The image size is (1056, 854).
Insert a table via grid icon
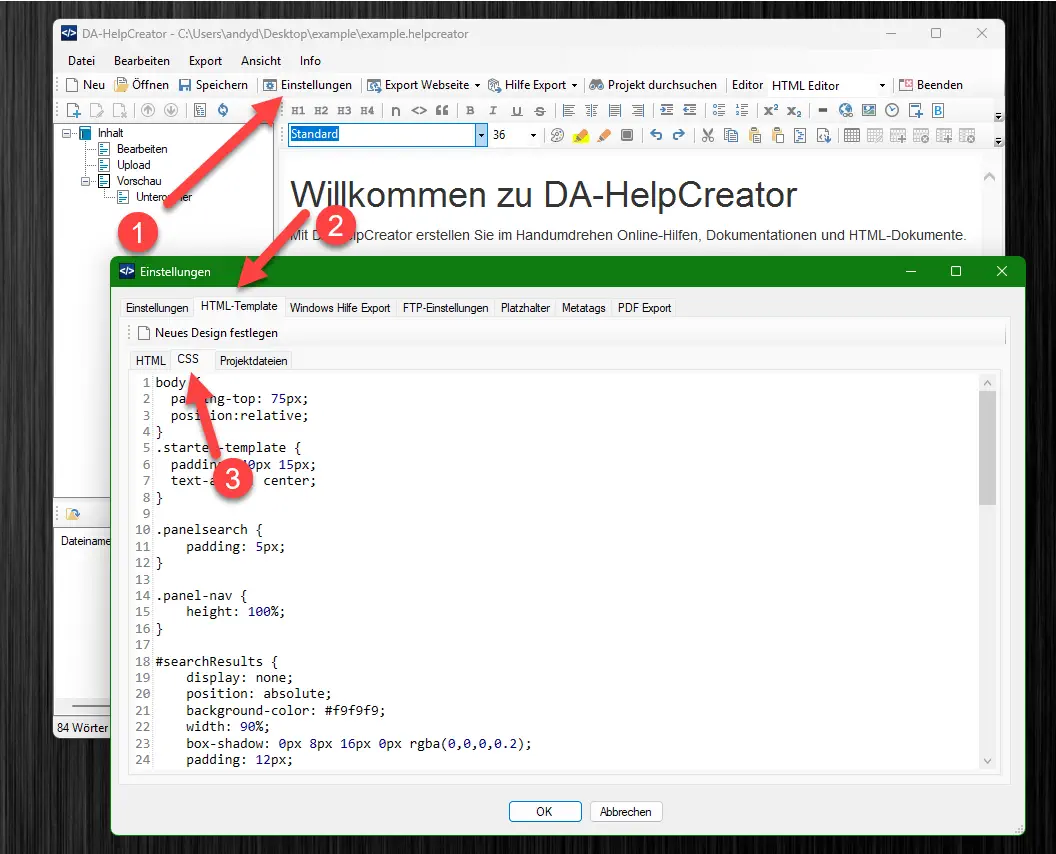(851, 135)
